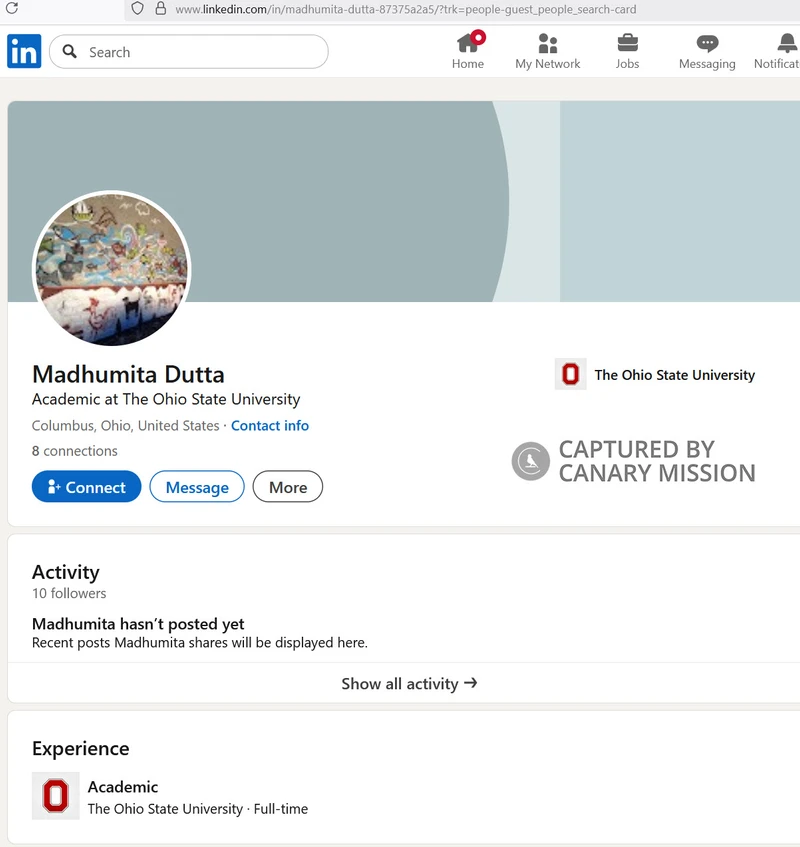Click the search magnifier icon
800x847 pixels.
tap(70, 51)
